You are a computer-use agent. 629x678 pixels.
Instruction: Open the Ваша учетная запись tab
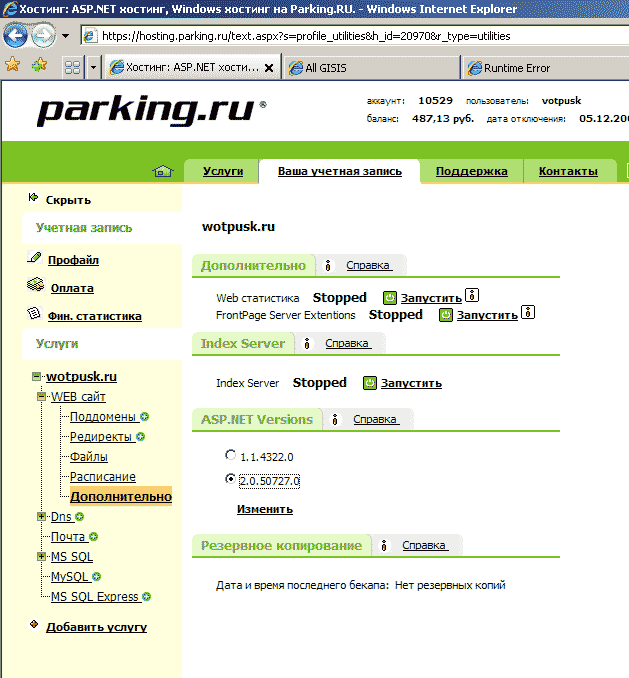point(340,171)
